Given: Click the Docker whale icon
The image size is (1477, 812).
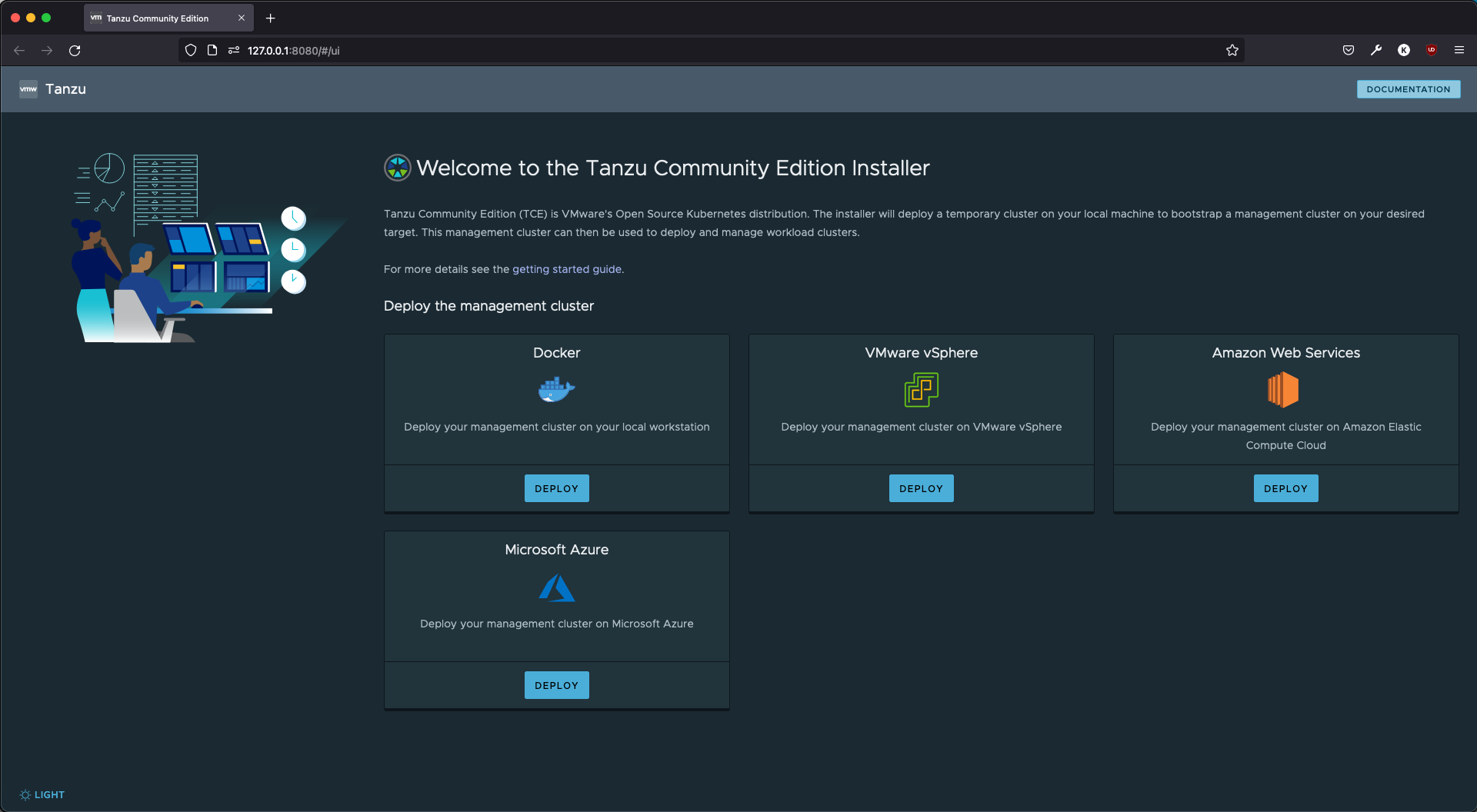Looking at the screenshot, I should [x=557, y=390].
